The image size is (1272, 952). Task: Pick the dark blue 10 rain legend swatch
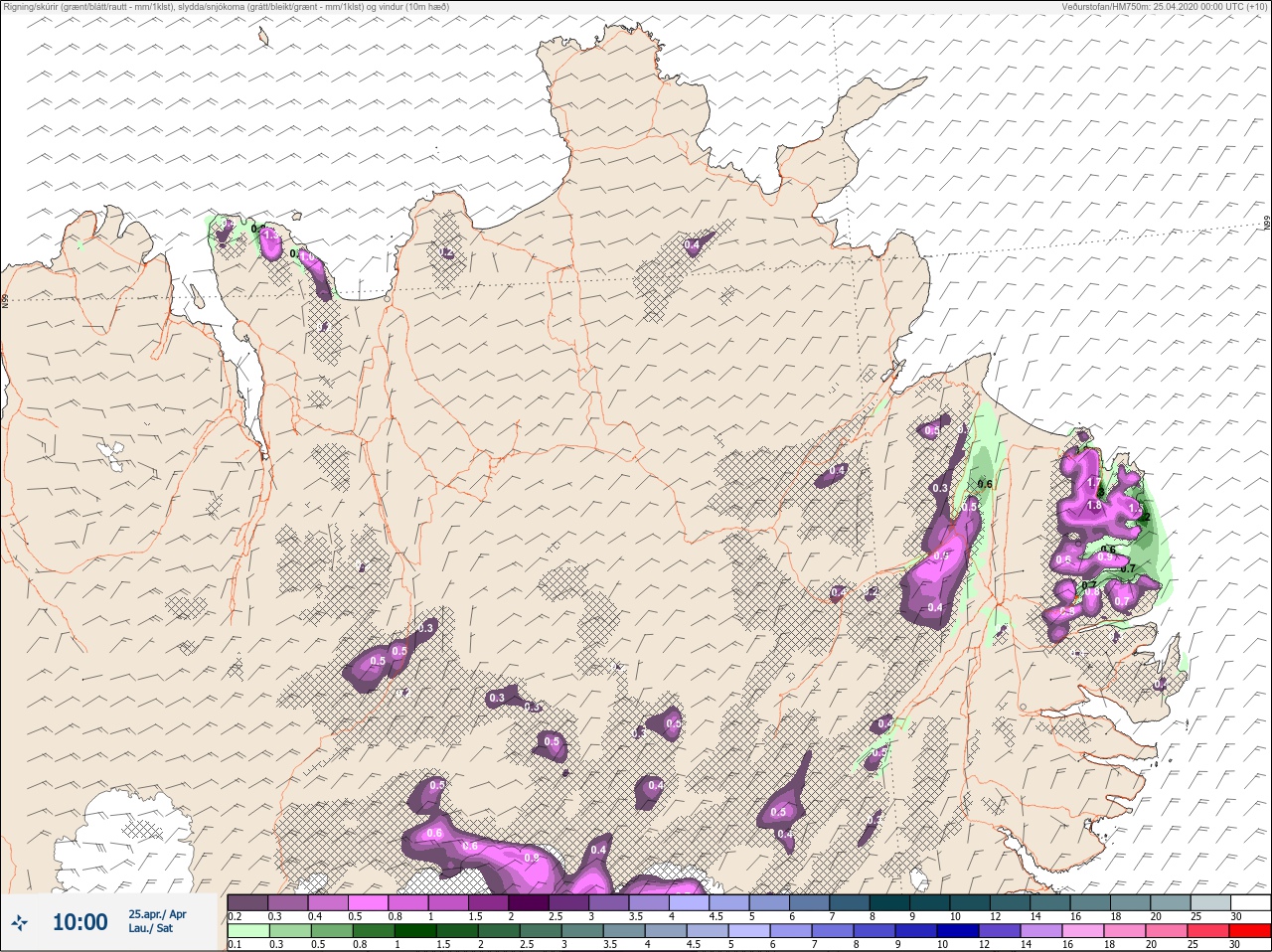pyautogui.click(x=958, y=933)
